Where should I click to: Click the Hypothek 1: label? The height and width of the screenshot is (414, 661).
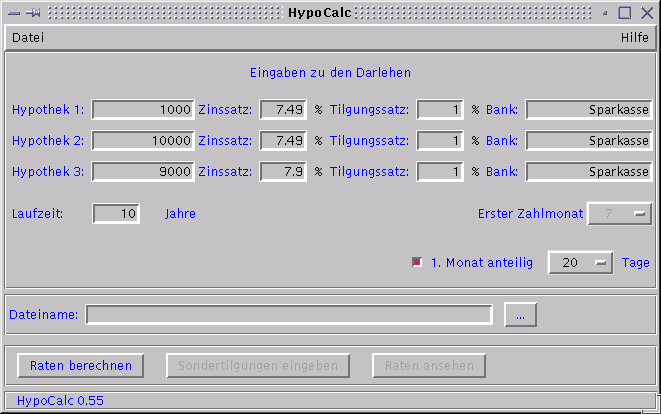pos(48,110)
